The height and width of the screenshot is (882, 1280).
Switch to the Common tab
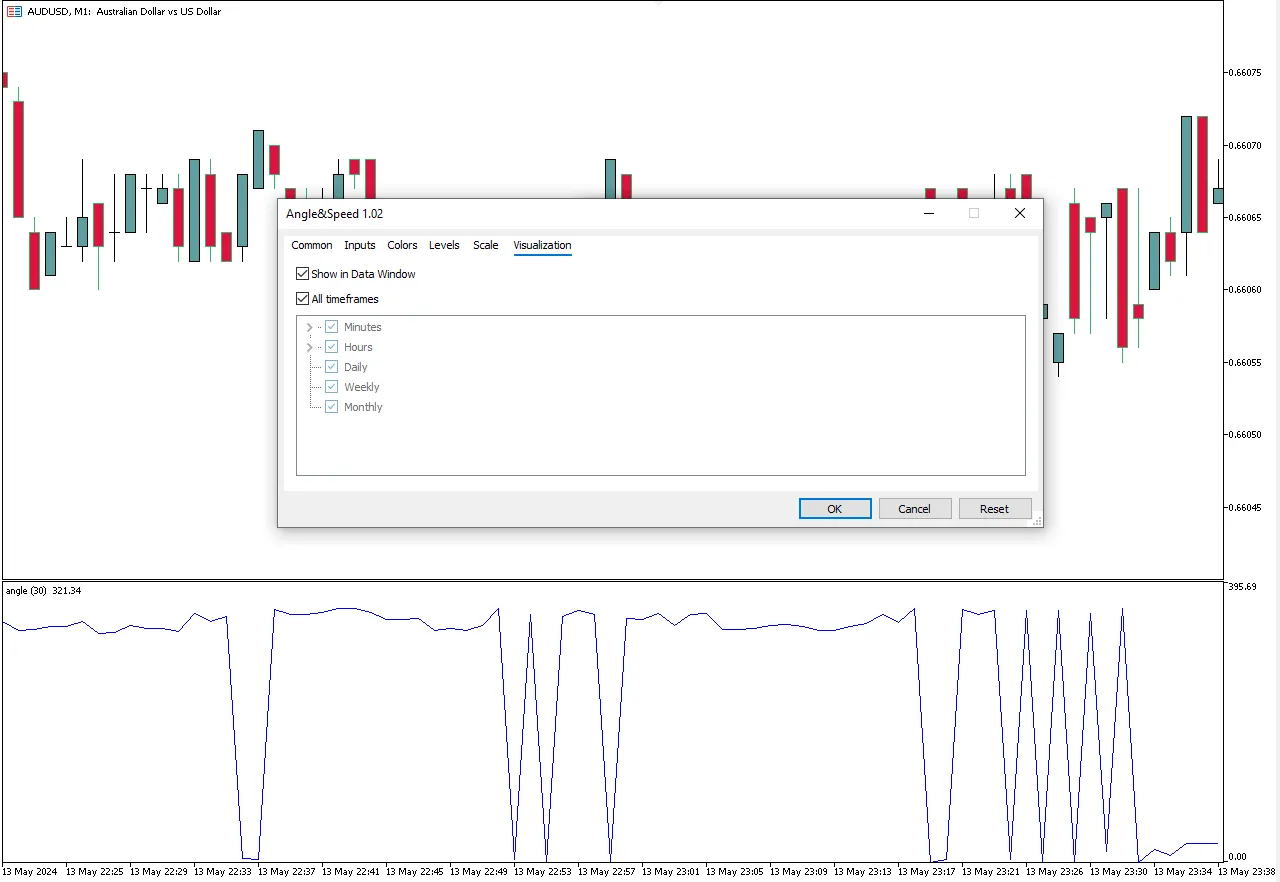(x=312, y=245)
